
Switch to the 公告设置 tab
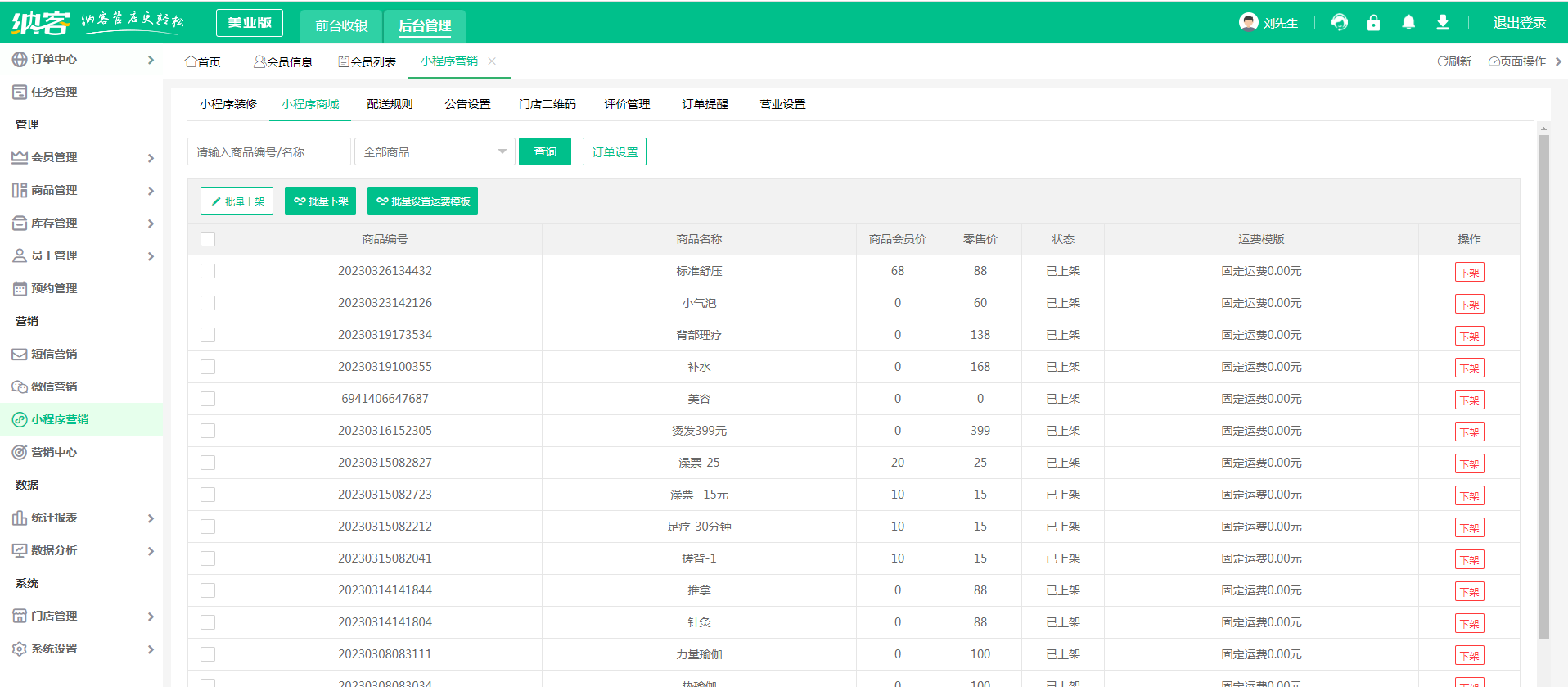click(x=467, y=104)
